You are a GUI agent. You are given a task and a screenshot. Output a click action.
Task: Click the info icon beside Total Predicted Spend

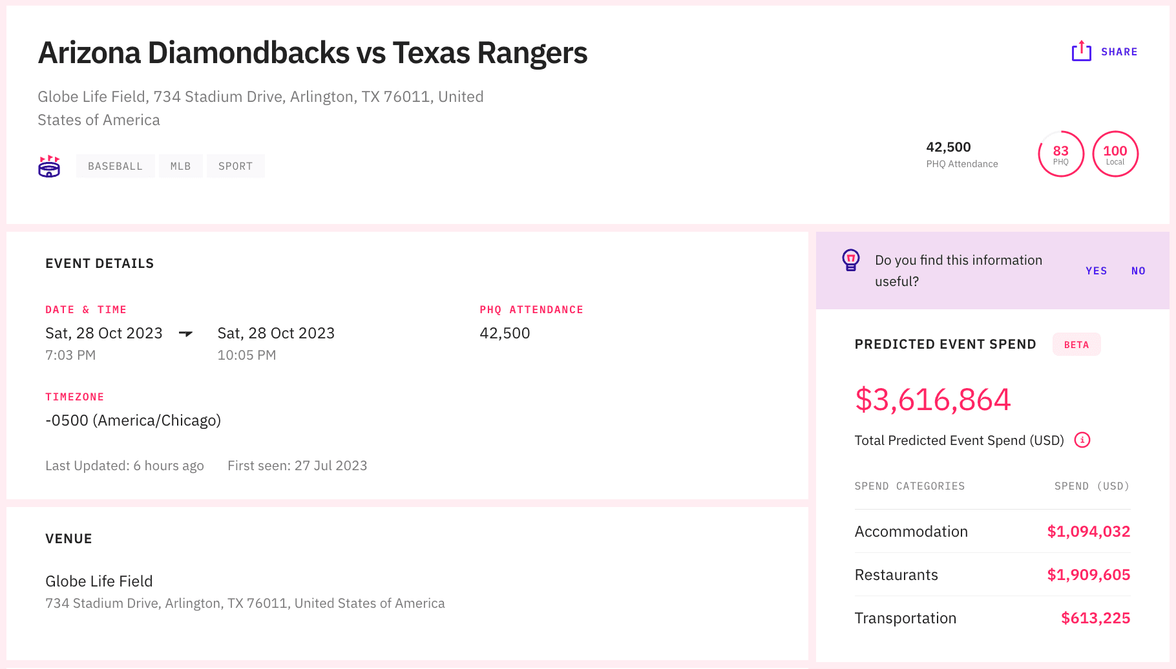click(x=1082, y=440)
